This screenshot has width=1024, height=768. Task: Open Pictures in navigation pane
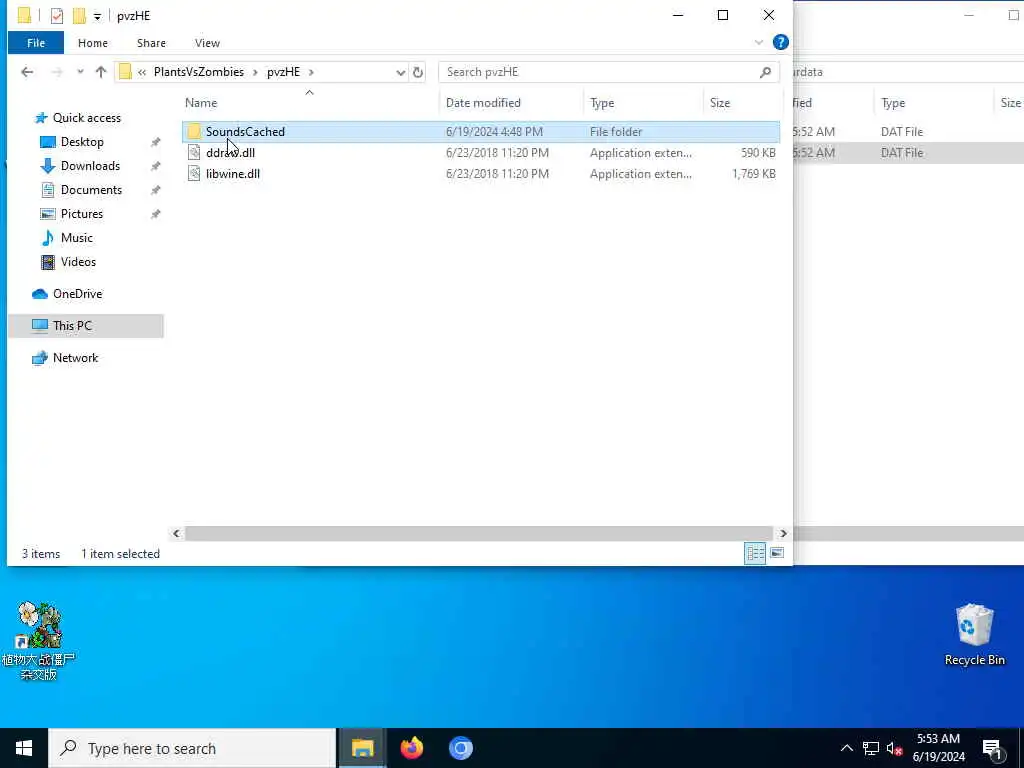tap(82, 214)
